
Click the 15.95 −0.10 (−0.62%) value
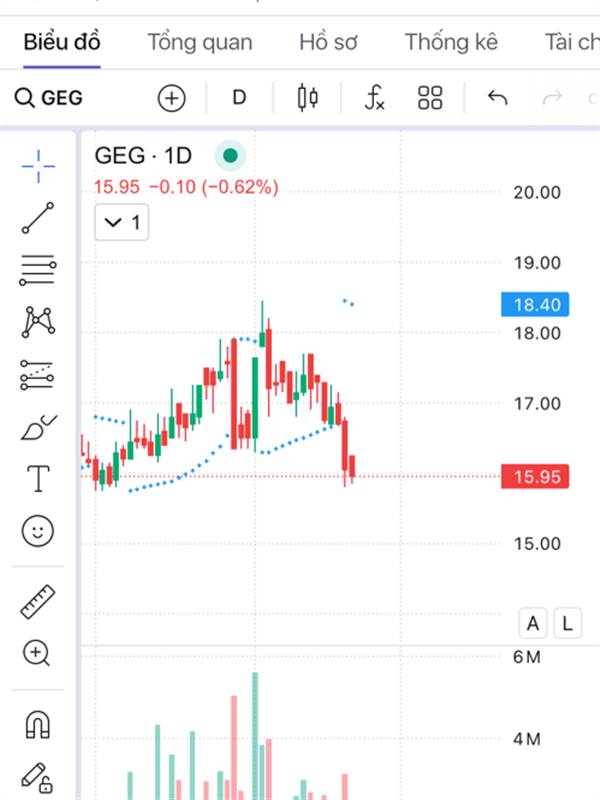coord(186,187)
